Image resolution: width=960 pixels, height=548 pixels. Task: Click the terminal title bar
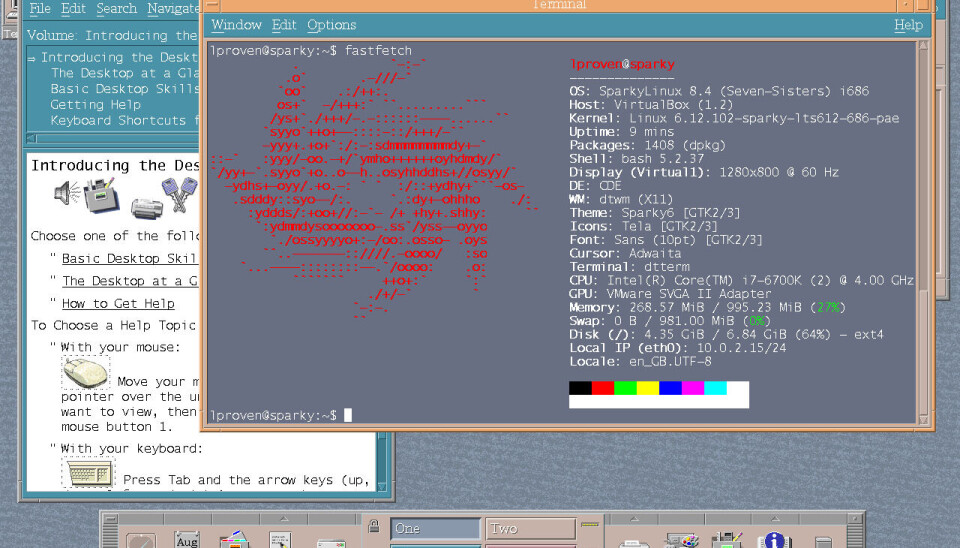tap(558, 6)
